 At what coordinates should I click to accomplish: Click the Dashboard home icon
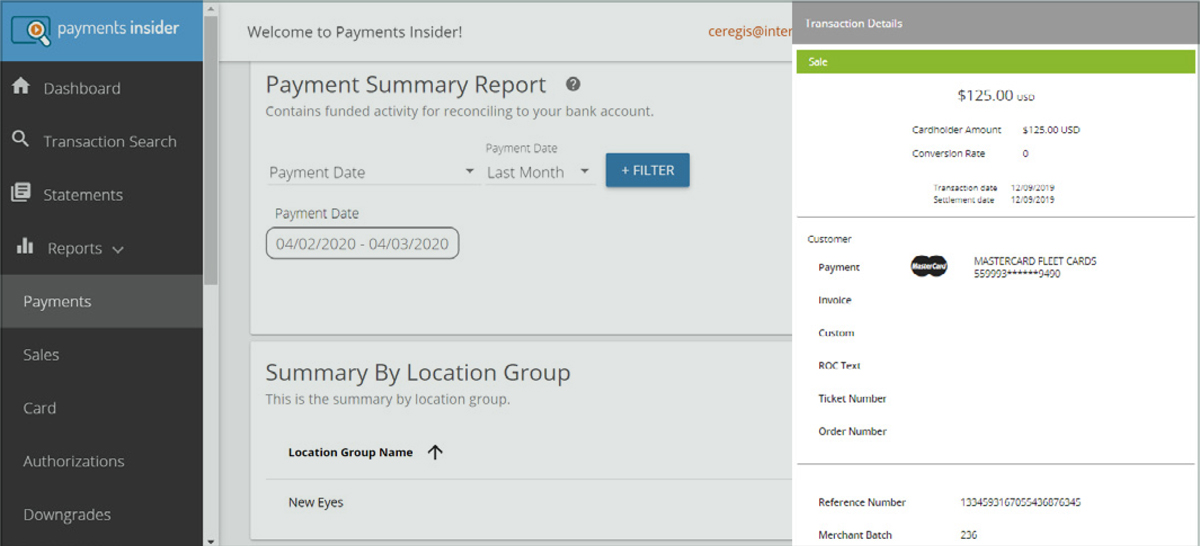(21, 87)
